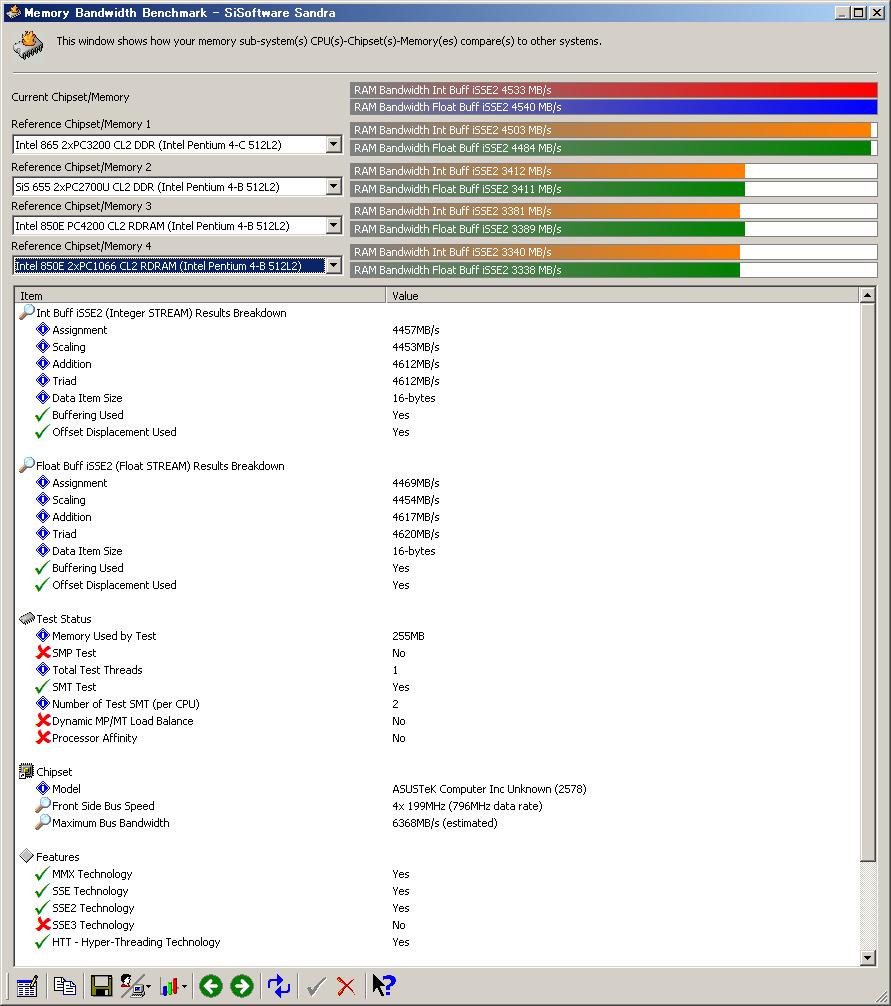Click the Intel 850E PC4200 combo box
Image resolution: width=891 pixels, height=1006 pixels.
[x=177, y=226]
